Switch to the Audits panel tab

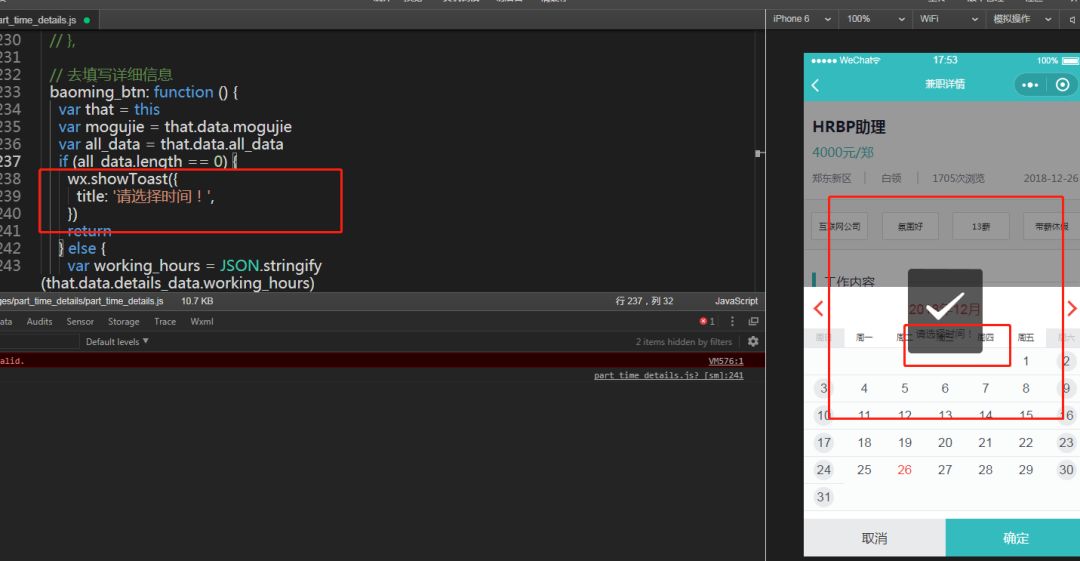(x=39, y=322)
